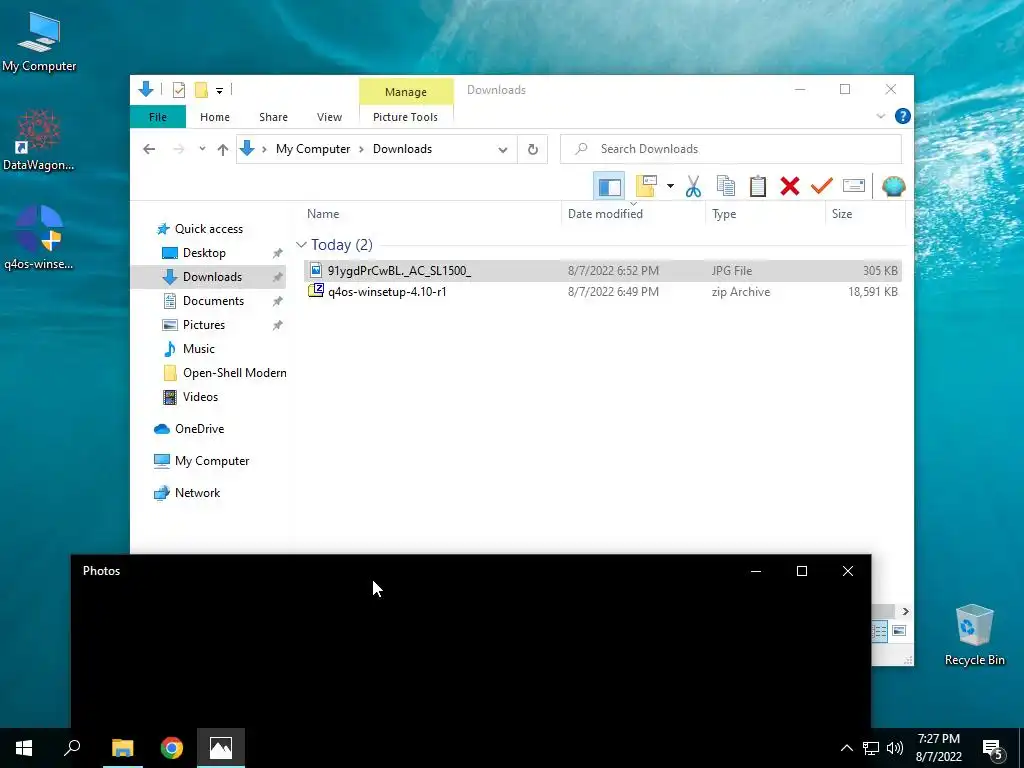This screenshot has width=1024, height=768.
Task: Click the Recycle Bin desktop icon
Action: click(974, 635)
